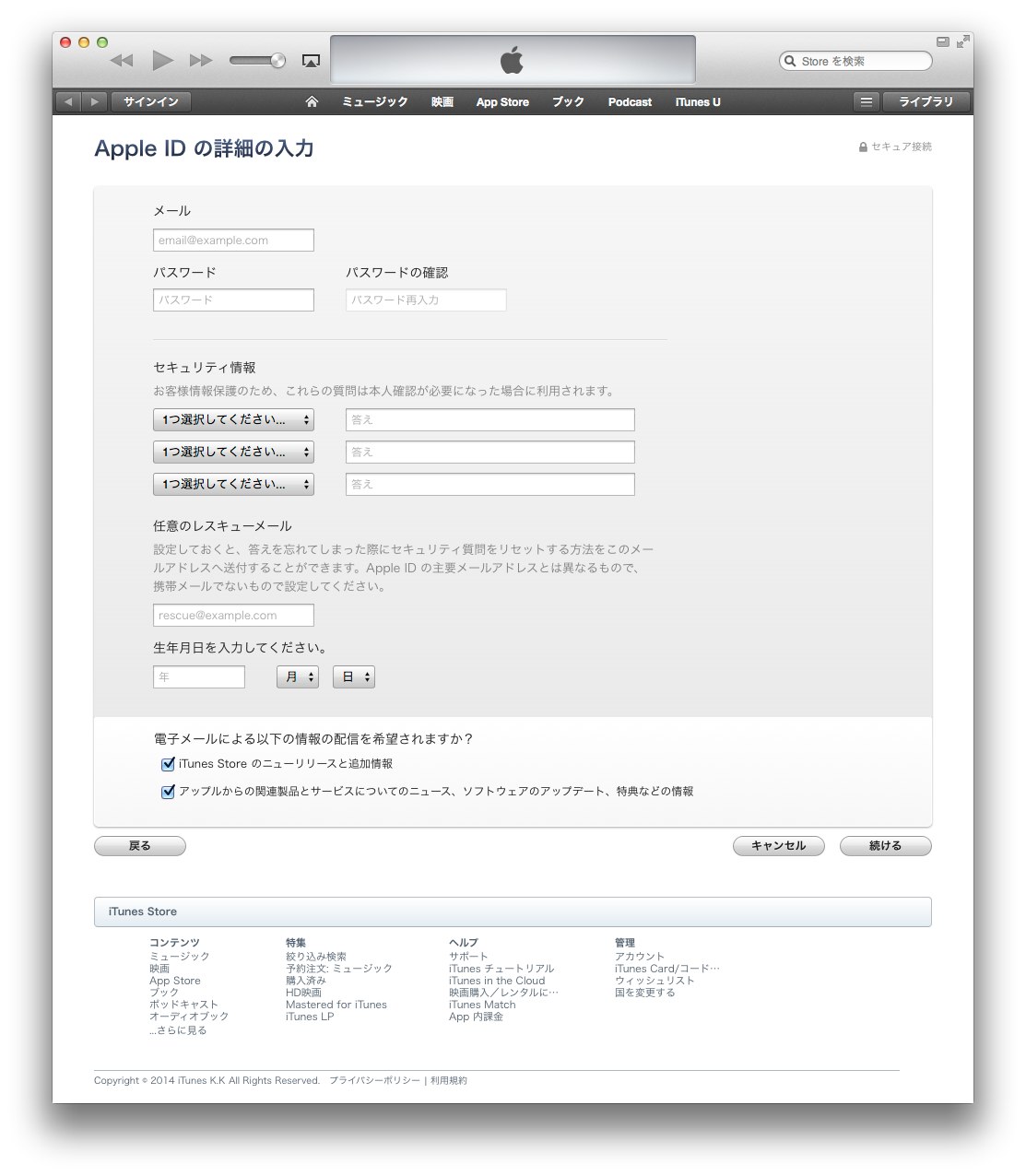1026x1176 pixels.
Task: Open the ウィッシュリスト link
Action: [x=655, y=981]
